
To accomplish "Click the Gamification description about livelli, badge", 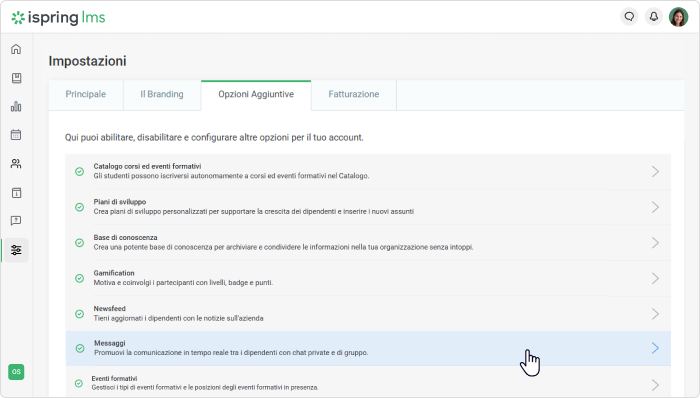I will point(183,283).
